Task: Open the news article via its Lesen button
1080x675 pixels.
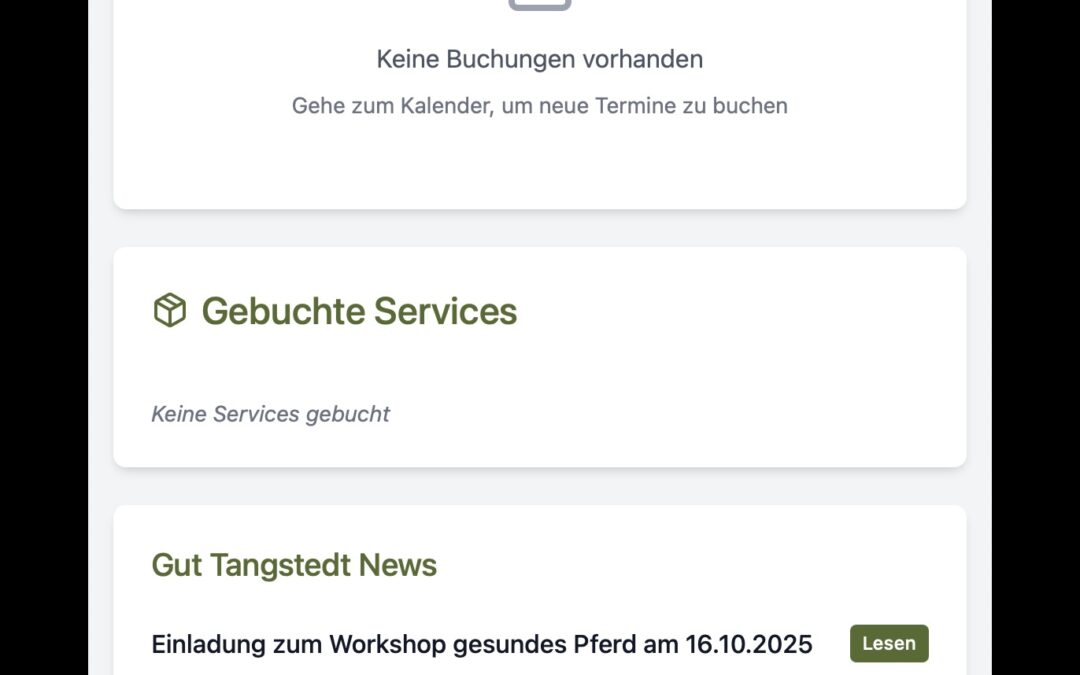Action: [888, 643]
